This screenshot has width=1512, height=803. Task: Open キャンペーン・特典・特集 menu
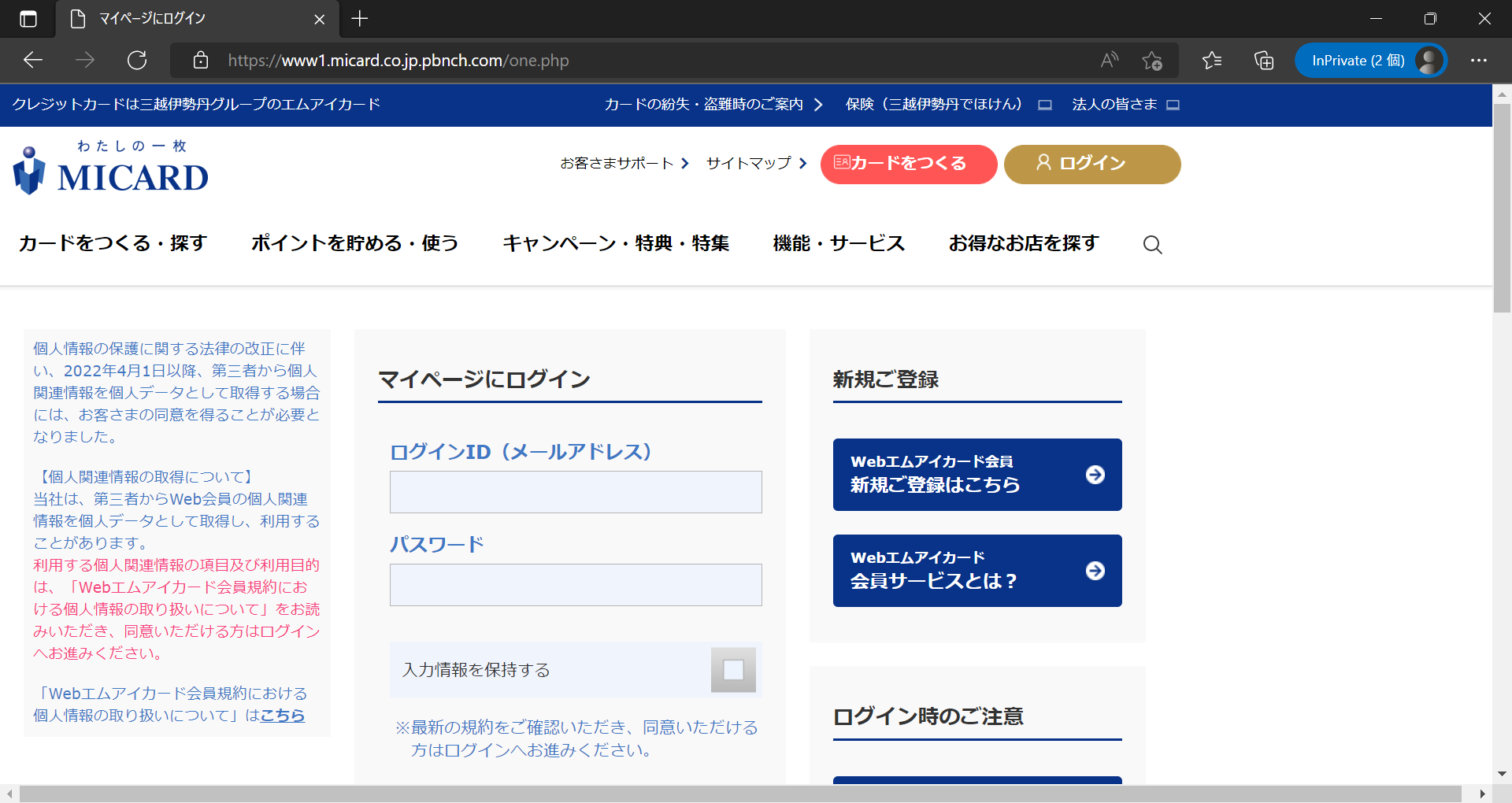tap(617, 243)
